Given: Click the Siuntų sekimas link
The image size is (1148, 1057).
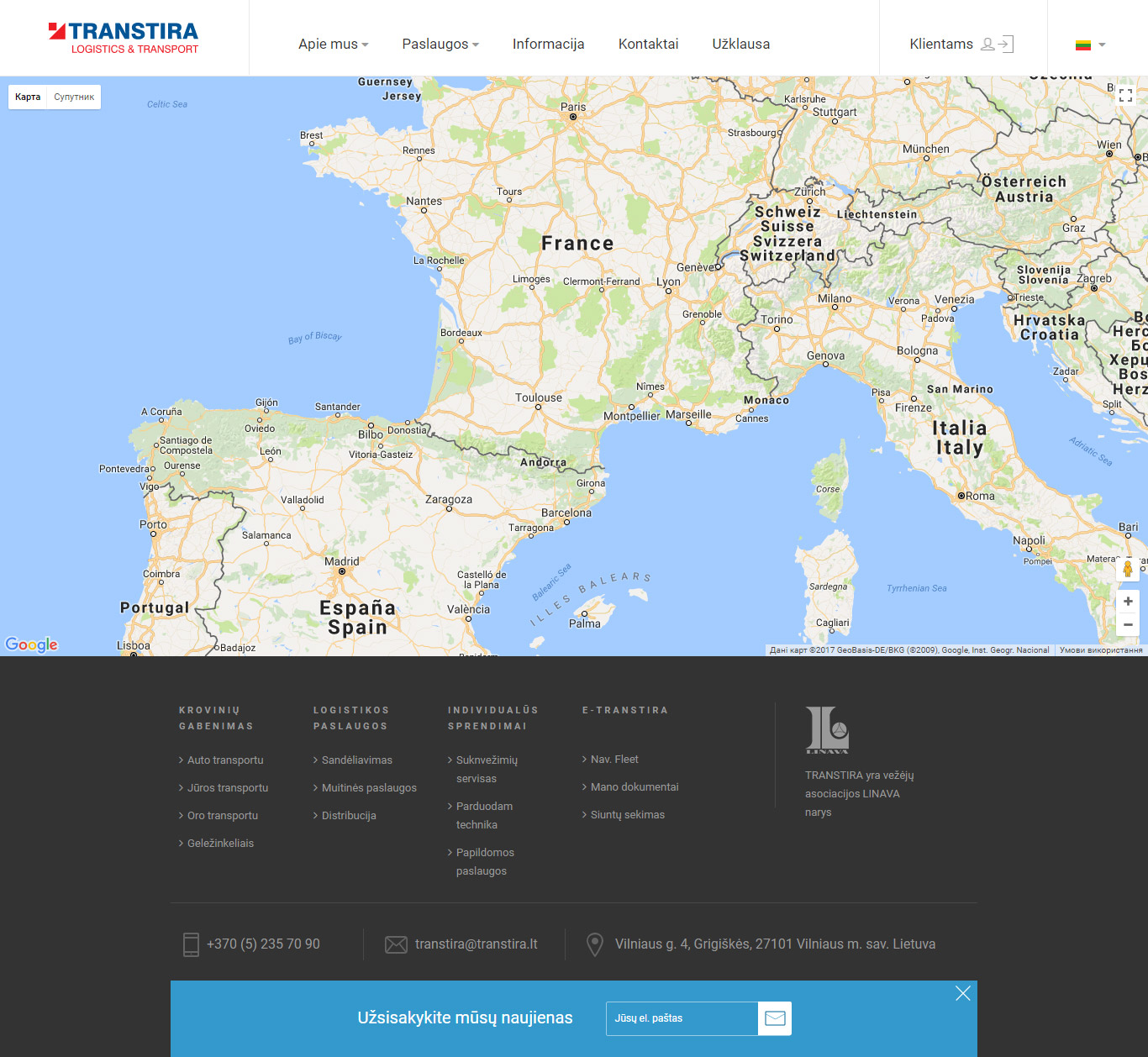Looking at the screenshot, I should [628, 814].
